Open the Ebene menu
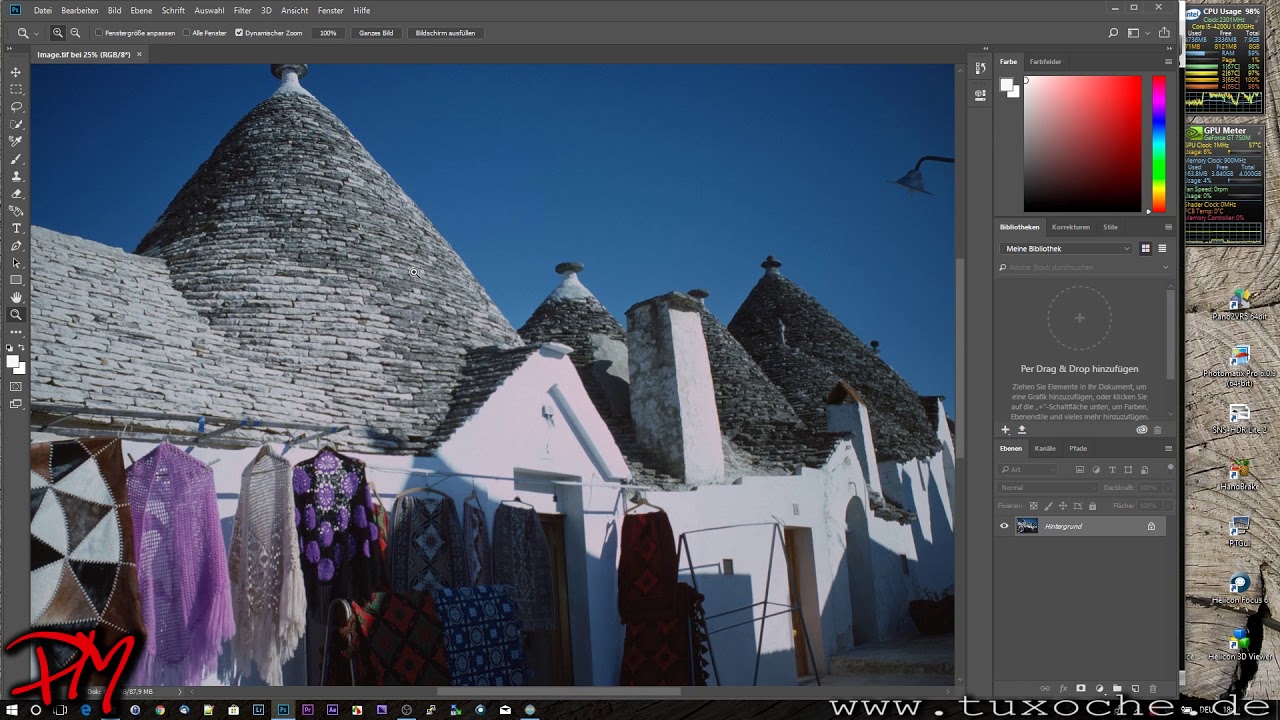The height and width of the screenshot is (720, 1280). 141,10
